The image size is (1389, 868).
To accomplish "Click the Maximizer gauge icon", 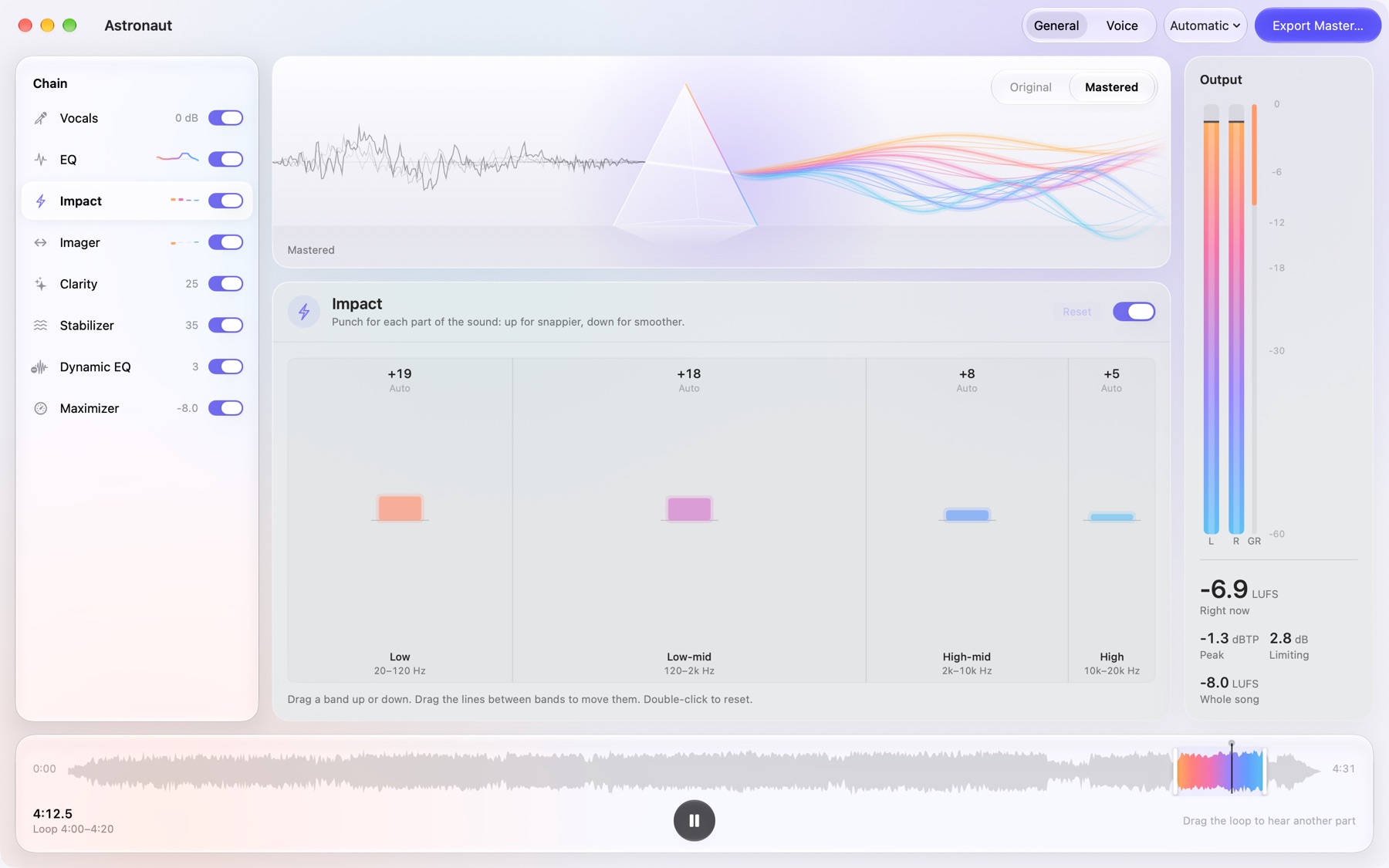I will pos(41,409).
